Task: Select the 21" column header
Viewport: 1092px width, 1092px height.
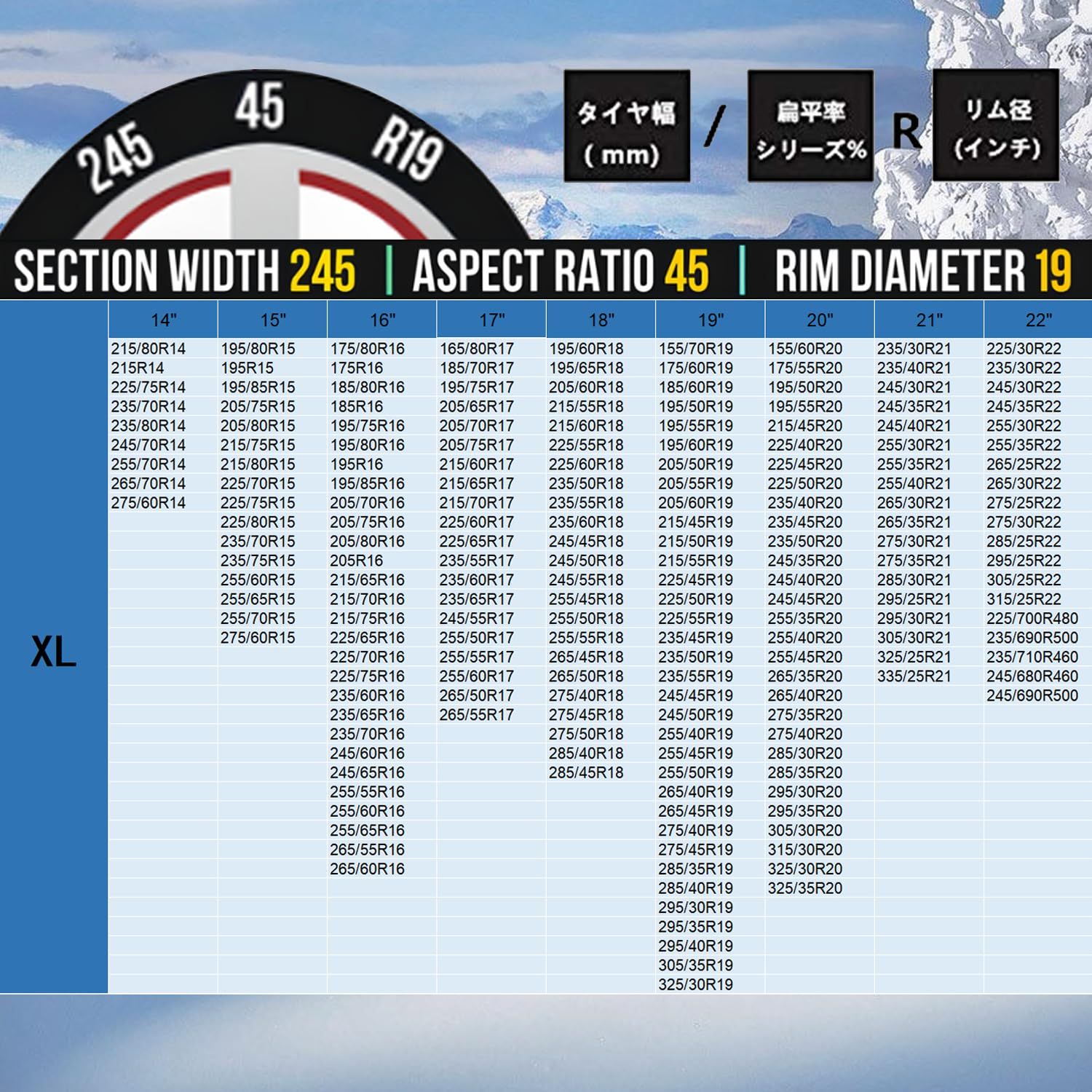Action: tap(929, 320)
